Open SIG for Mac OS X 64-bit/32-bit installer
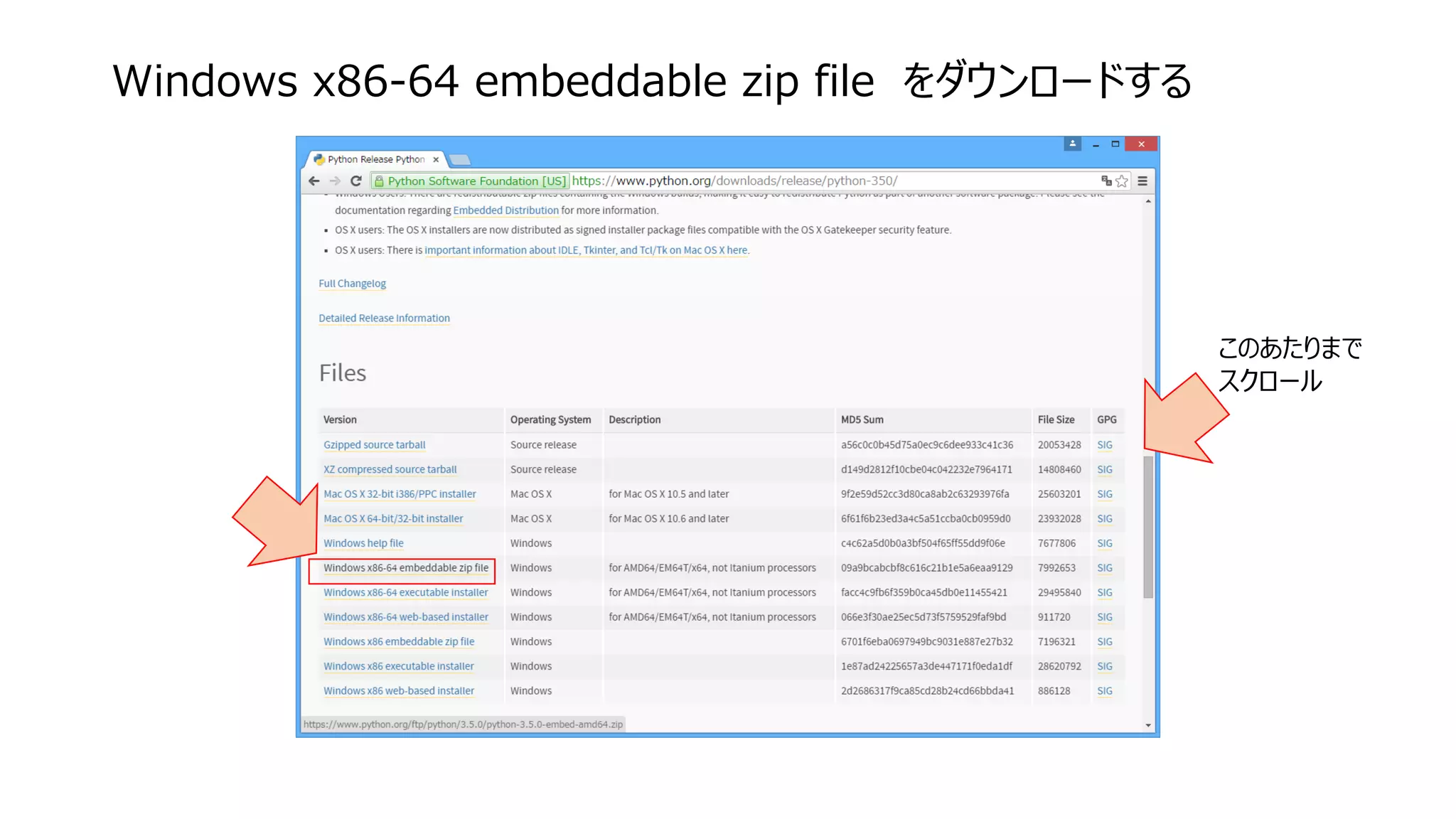The width and height of the screenshot is (1456, 819). [x=1104, y=519]
